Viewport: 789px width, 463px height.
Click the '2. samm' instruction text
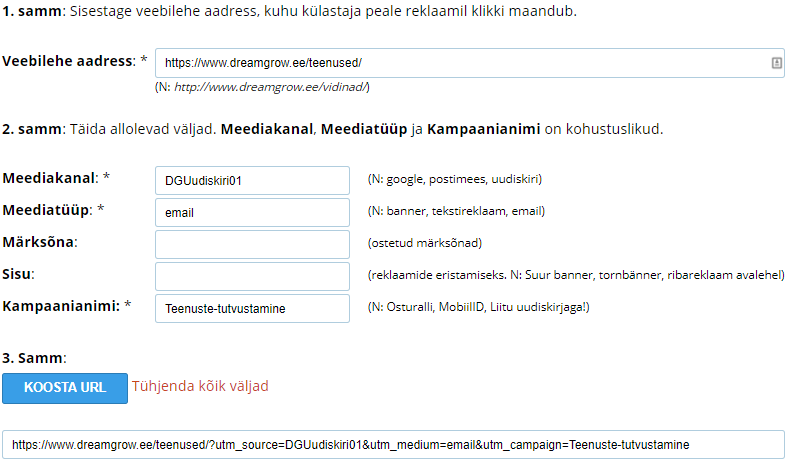[333, 129]
